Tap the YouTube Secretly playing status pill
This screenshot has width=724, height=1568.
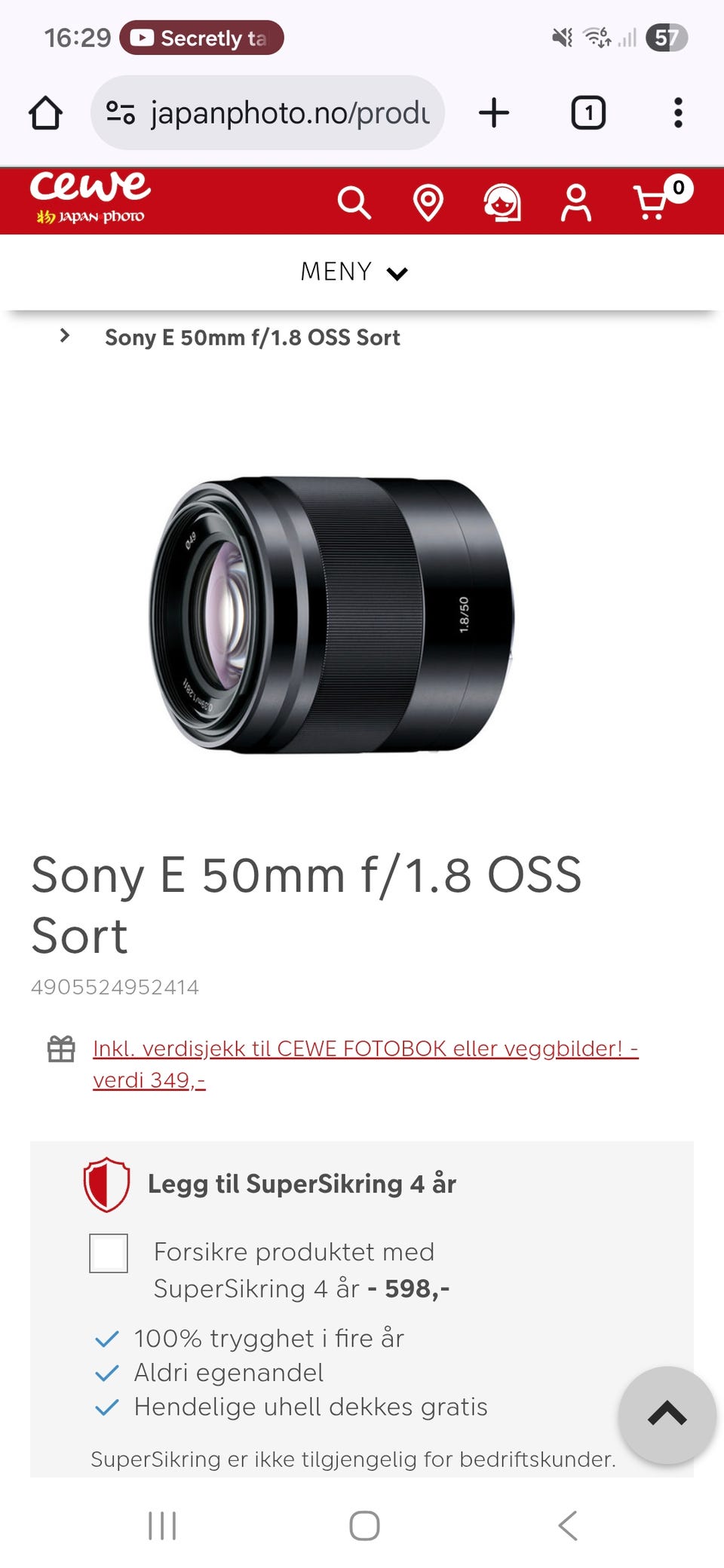(201, 38)
